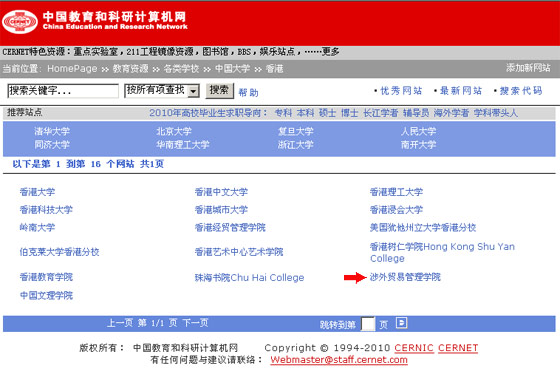Viewport: 560px width, 377px height.
Task: Open 南开大学 recommended site
Action: pos(418,145)
